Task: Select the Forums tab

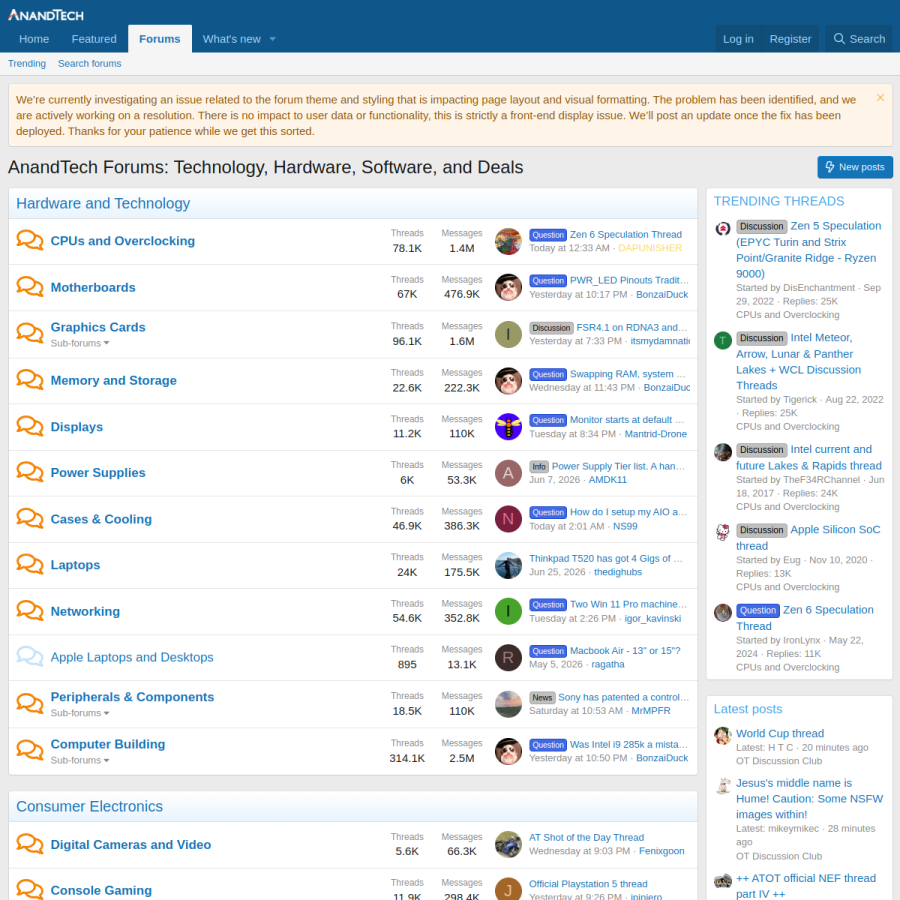Action: point(160,39)
